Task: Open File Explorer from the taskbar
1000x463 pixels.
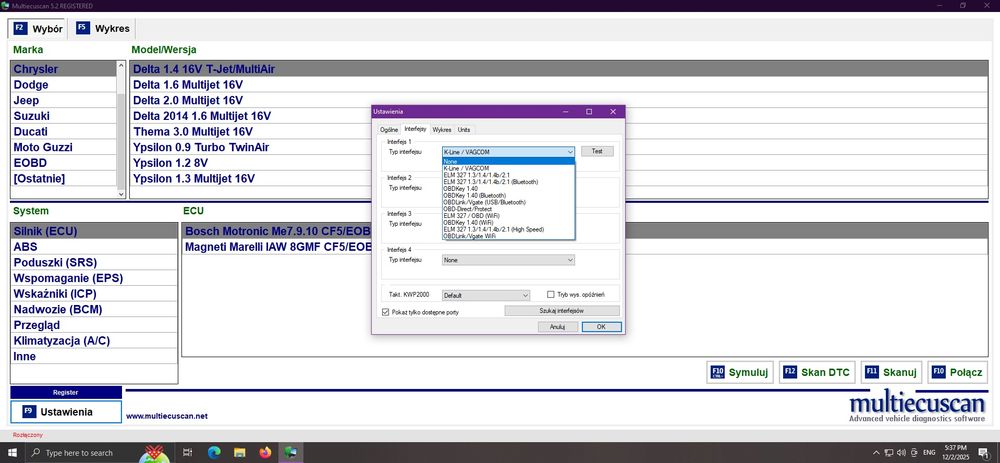Action: (240, 452)
